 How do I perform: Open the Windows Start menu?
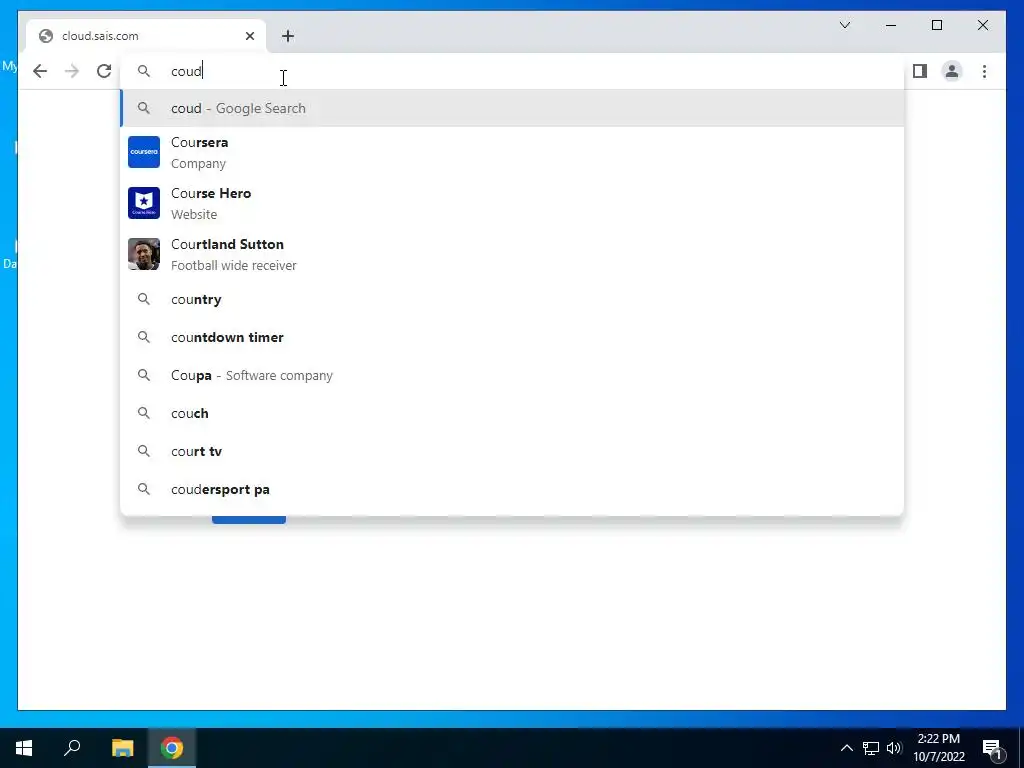pyautogui.click(x=24, y=748)
